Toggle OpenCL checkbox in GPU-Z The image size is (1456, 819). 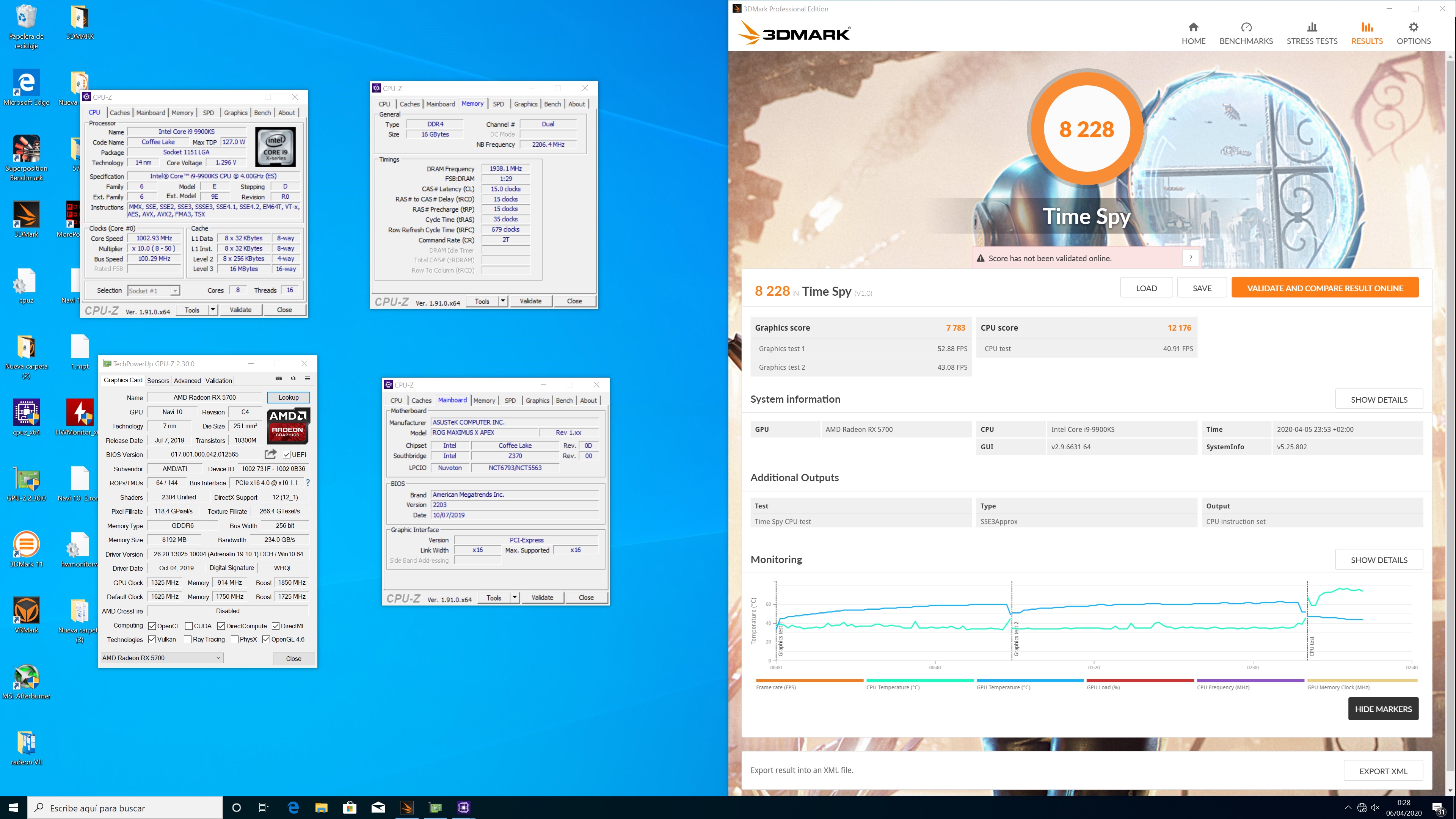(x=152, y=626)
